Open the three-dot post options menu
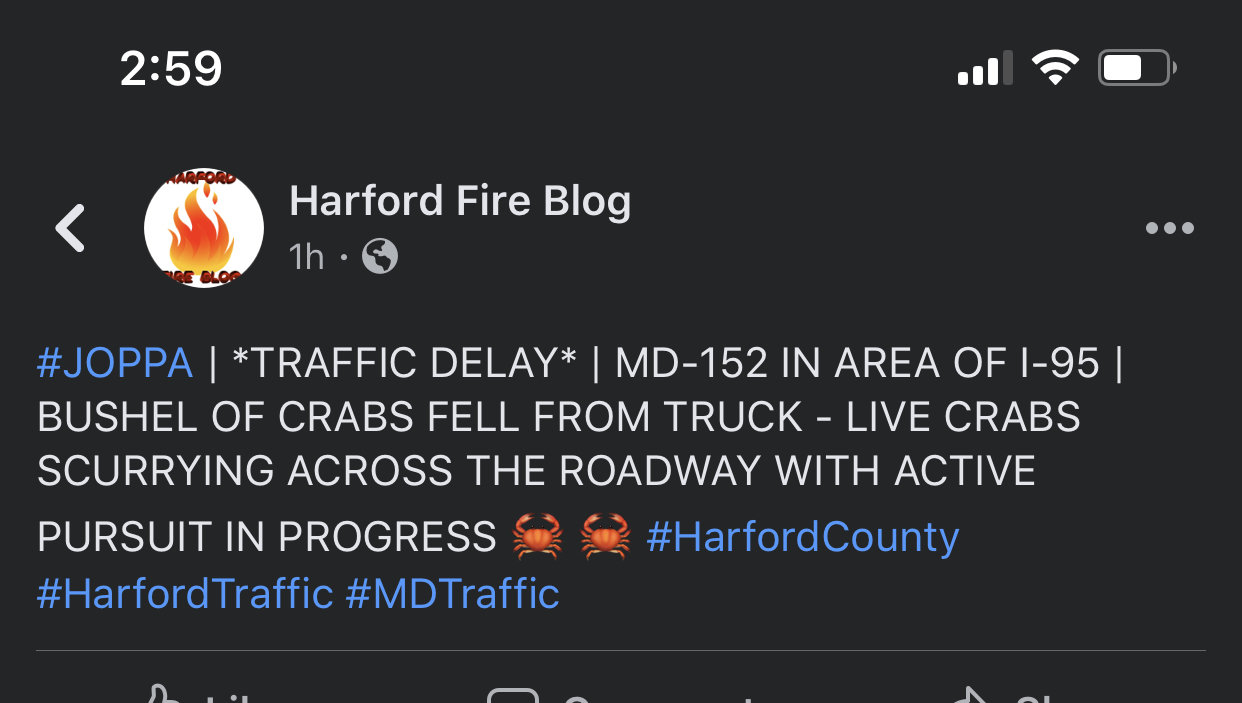Viewport: 1242px width, 703px height. pyautogui.click(x=1170, y=228)
